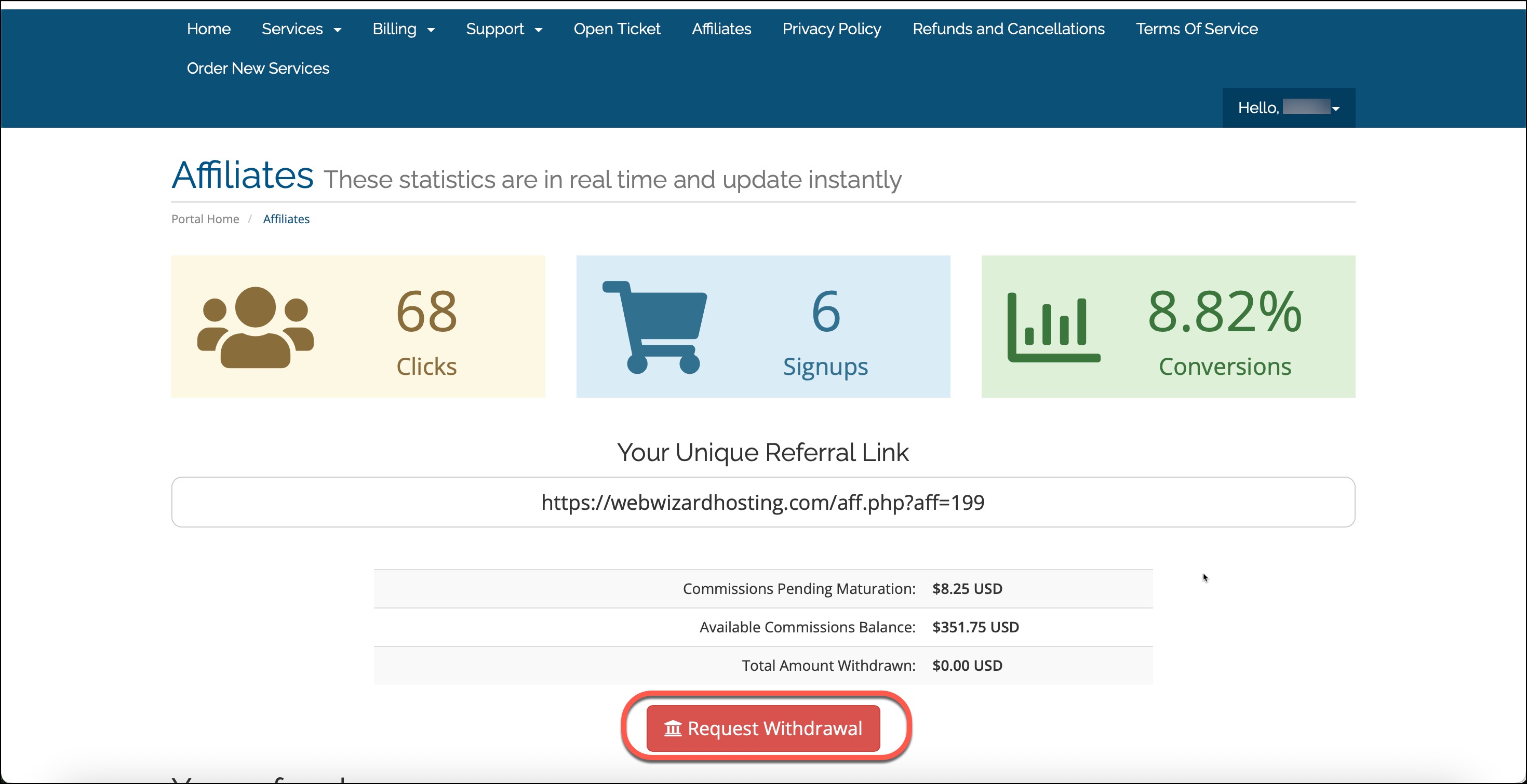Click the shopping cart Signups icon
This screenshot has height=784, width=1527.
pyautogui.click(x=654, y=327)
